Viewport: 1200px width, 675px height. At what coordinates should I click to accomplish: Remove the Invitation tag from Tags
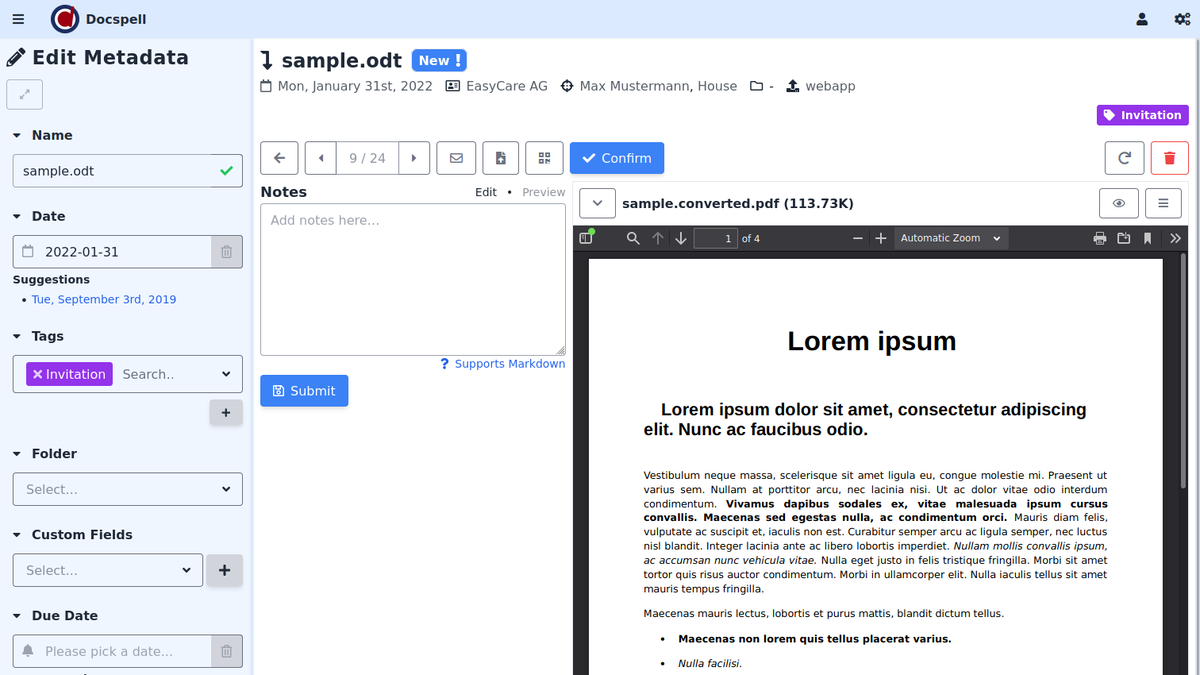(38, 374)
